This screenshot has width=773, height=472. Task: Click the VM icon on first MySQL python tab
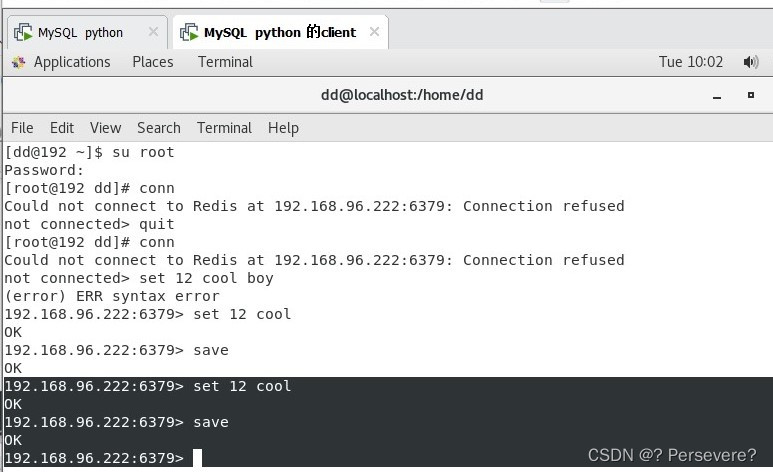[x=23, y=33]
